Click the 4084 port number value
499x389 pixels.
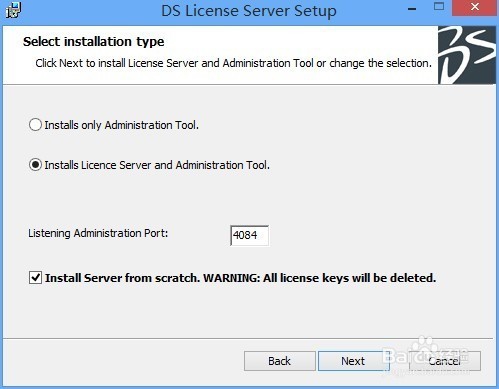pos(245,235)
